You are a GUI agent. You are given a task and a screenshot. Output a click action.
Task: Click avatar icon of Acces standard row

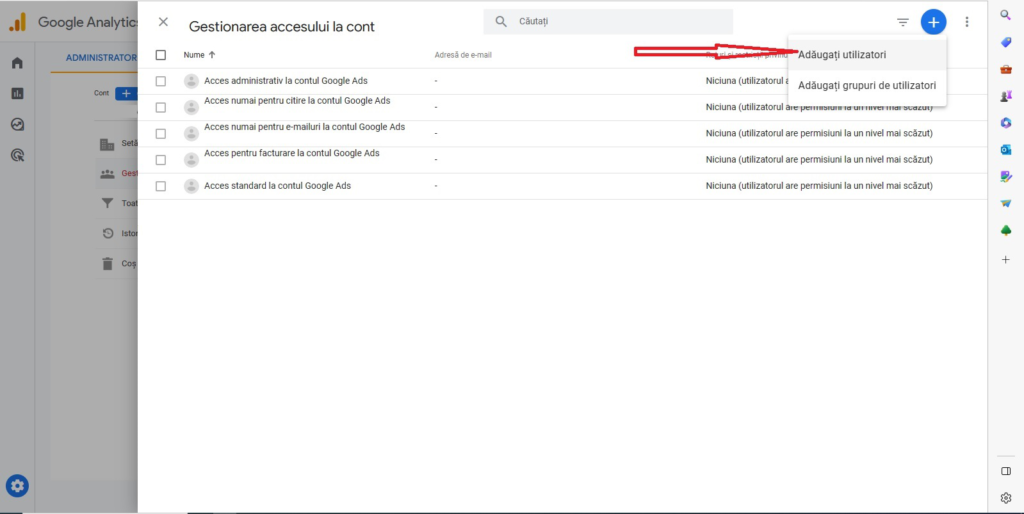(191, 186)
